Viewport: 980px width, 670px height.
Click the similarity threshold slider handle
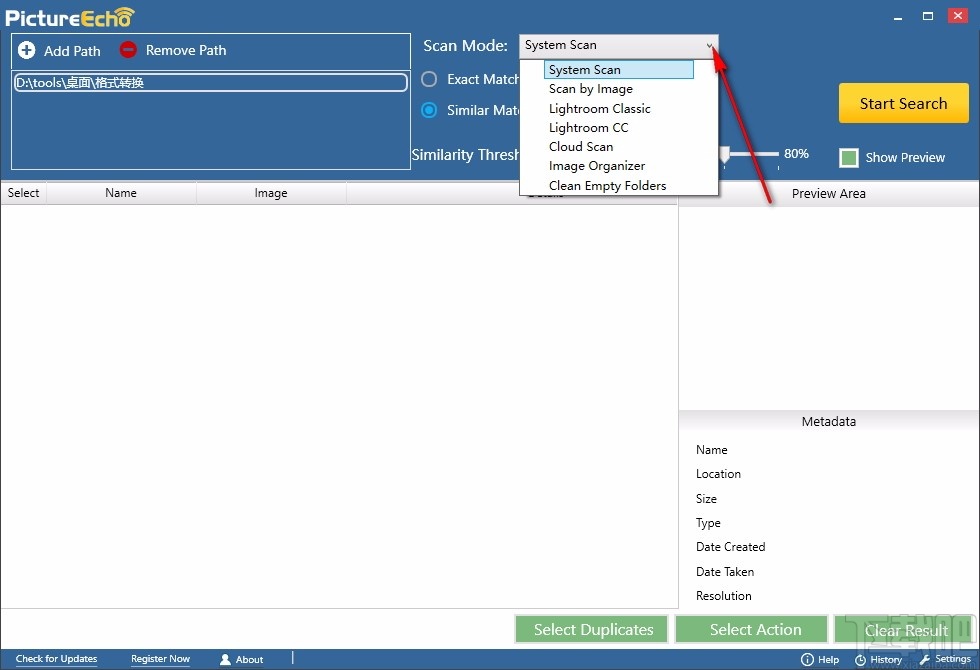point(724,154)
